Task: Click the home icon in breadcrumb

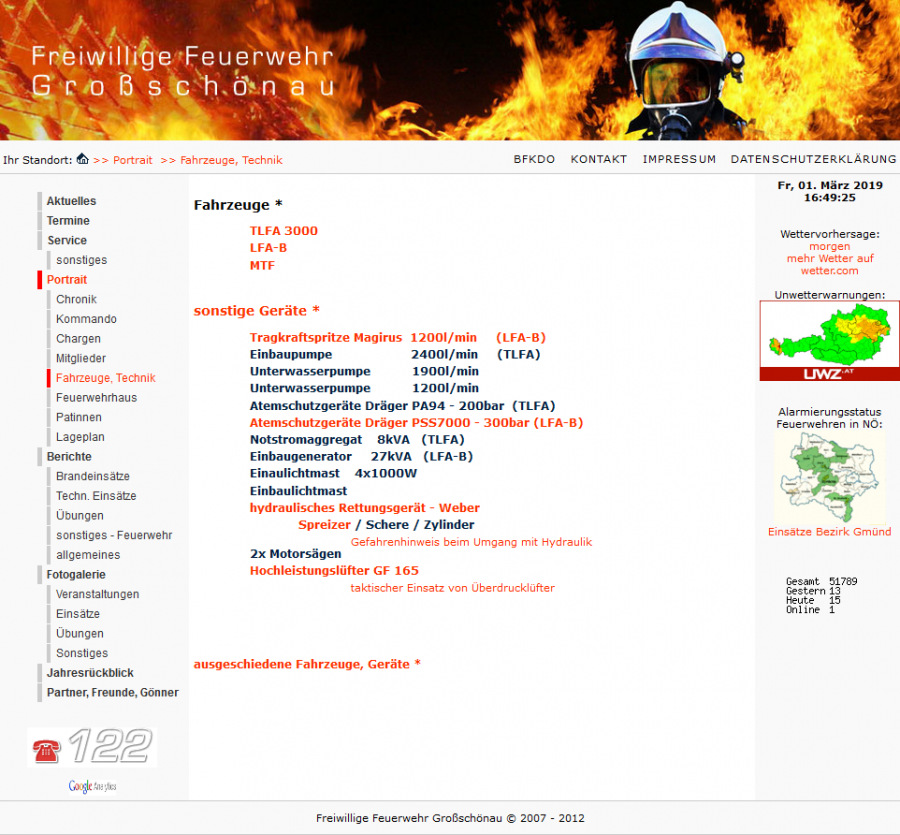Action: (x=83, y=159)
